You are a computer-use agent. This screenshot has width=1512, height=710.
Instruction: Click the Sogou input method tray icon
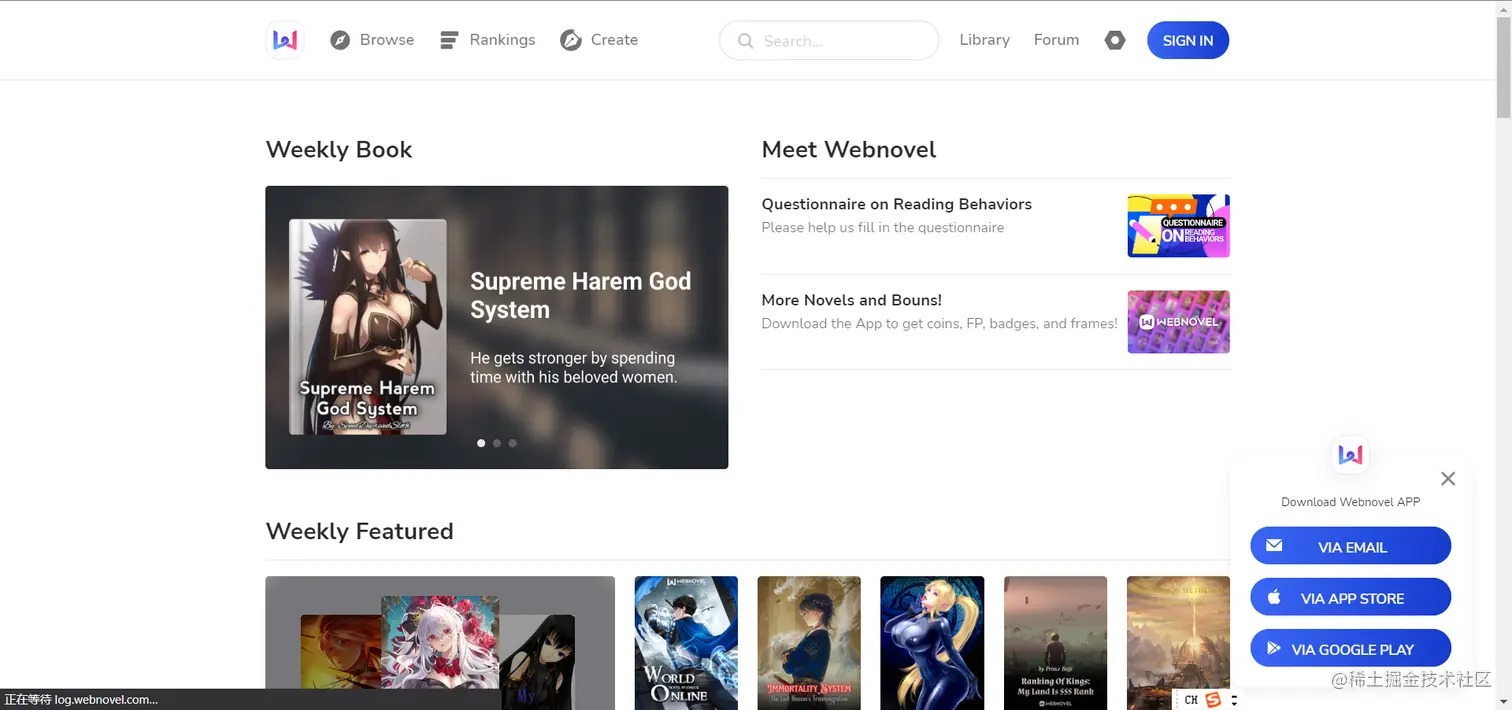1213,700
